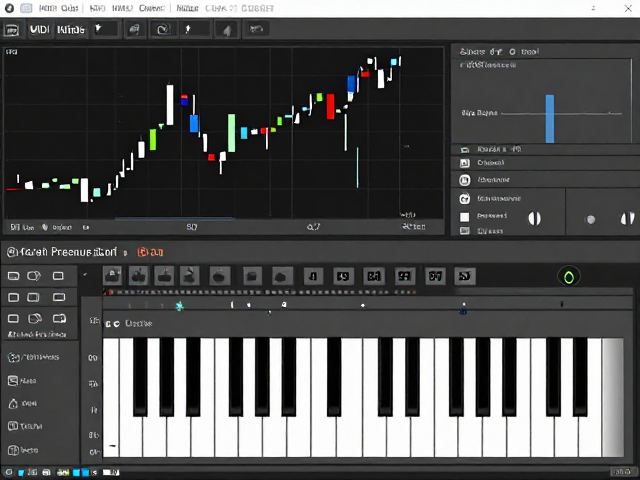The width and height of the screenshot is (640, 480).
Task: Click the bottom-row left icon in the left grid
Action: [x=13, y=318]
